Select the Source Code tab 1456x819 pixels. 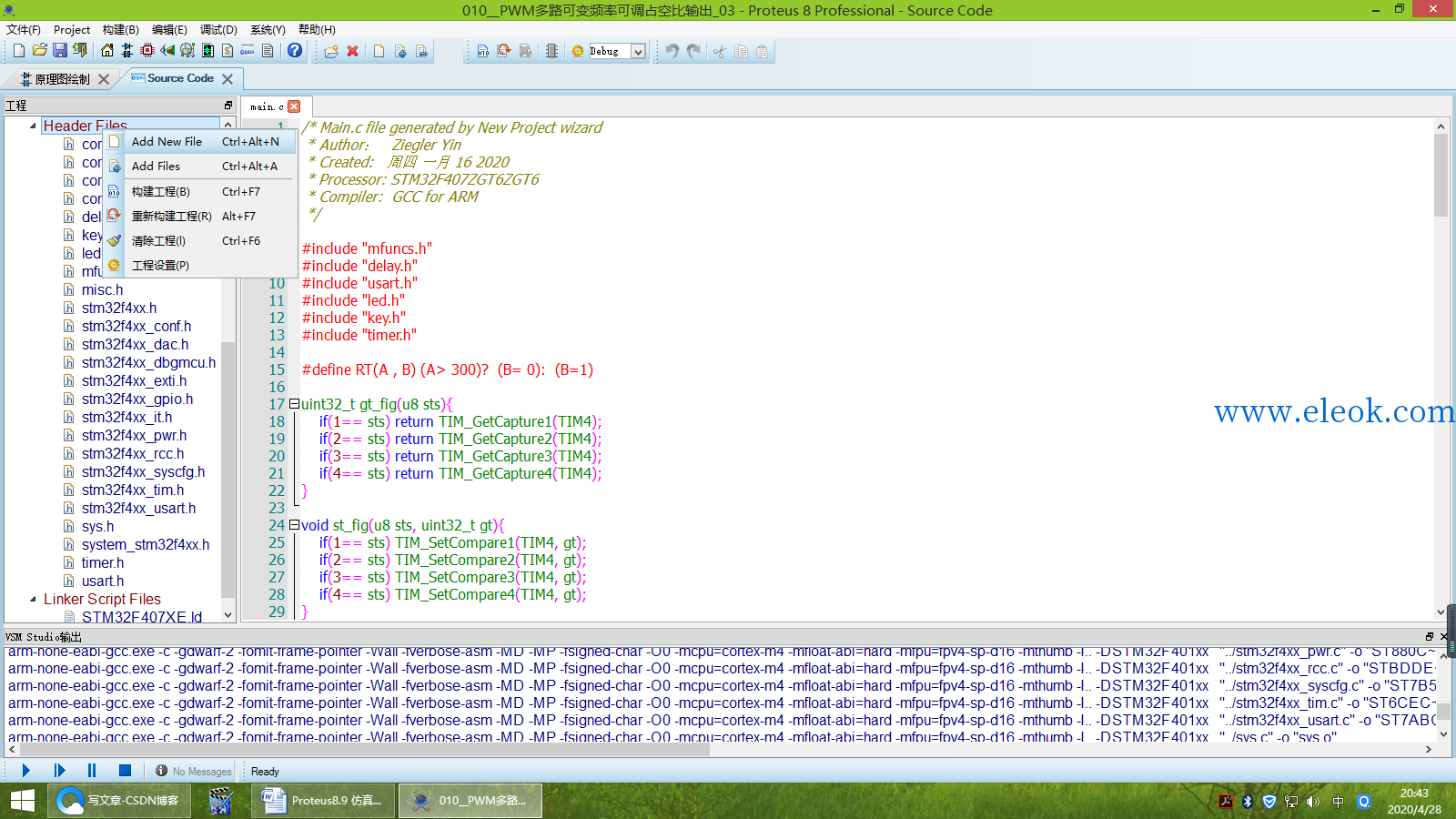tap(180, 79)
